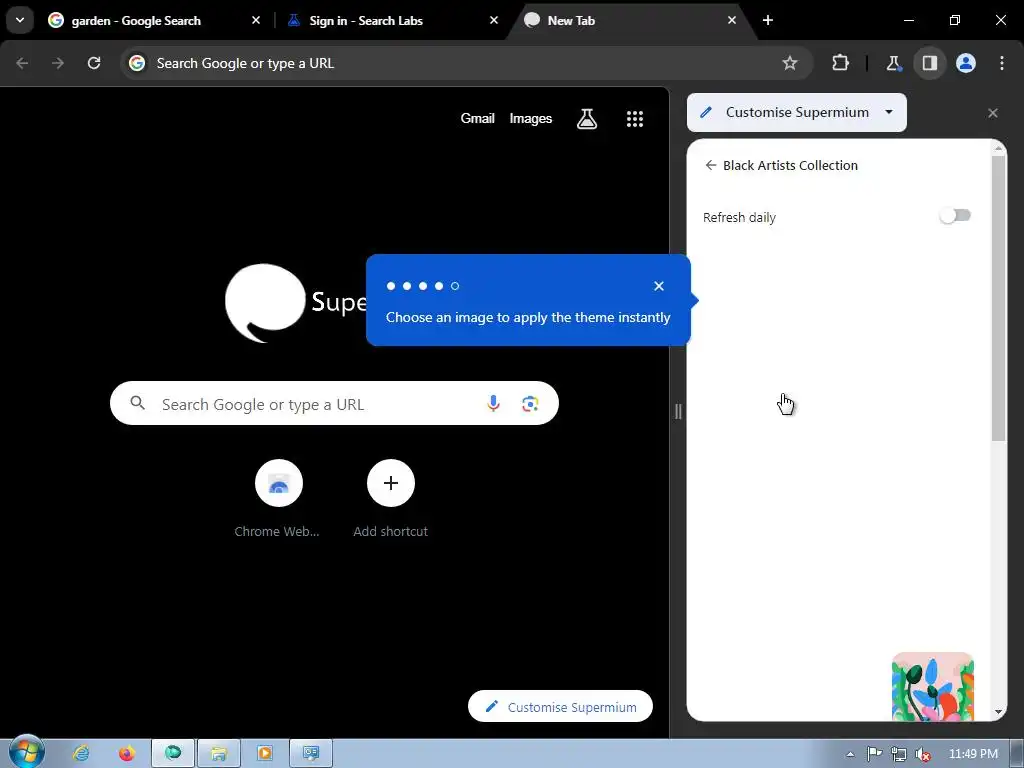The width and height of the screenshot is (1024, 768).
Task: Click the browser back arrow
Action: click(x=22, y=63)
